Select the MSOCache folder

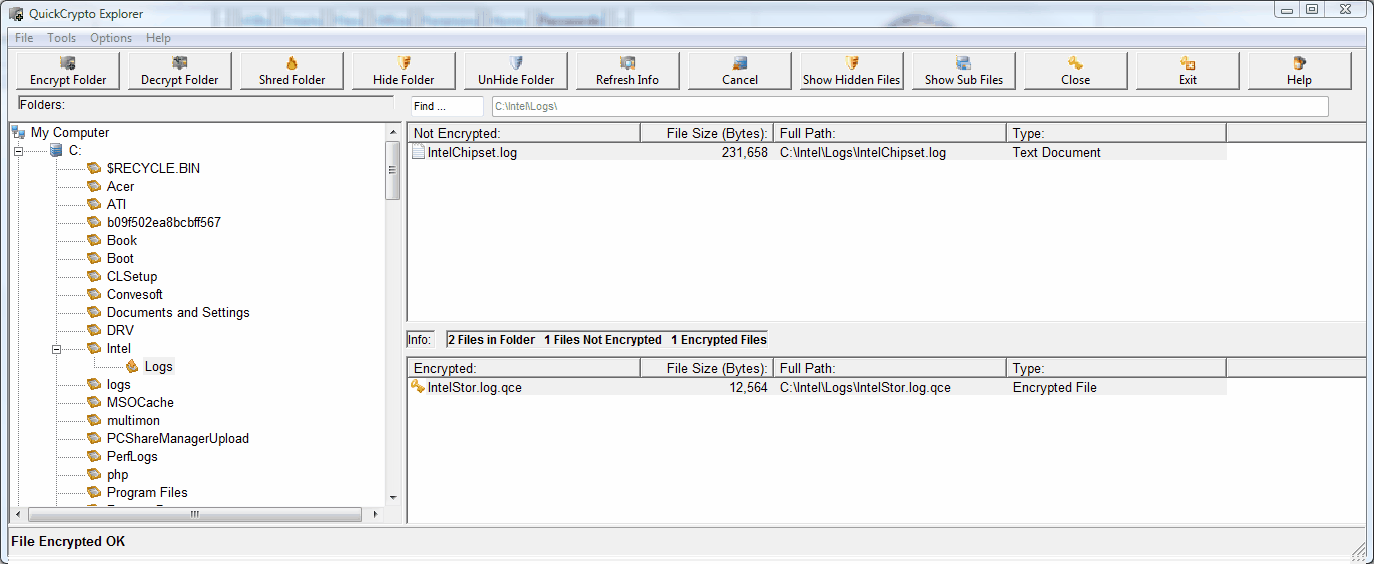click(140, 402)
